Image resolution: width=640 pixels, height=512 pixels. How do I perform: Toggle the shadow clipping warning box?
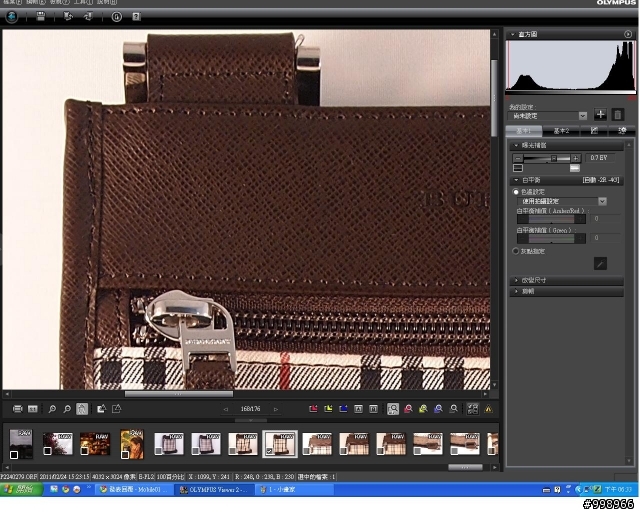coord(518,168)
